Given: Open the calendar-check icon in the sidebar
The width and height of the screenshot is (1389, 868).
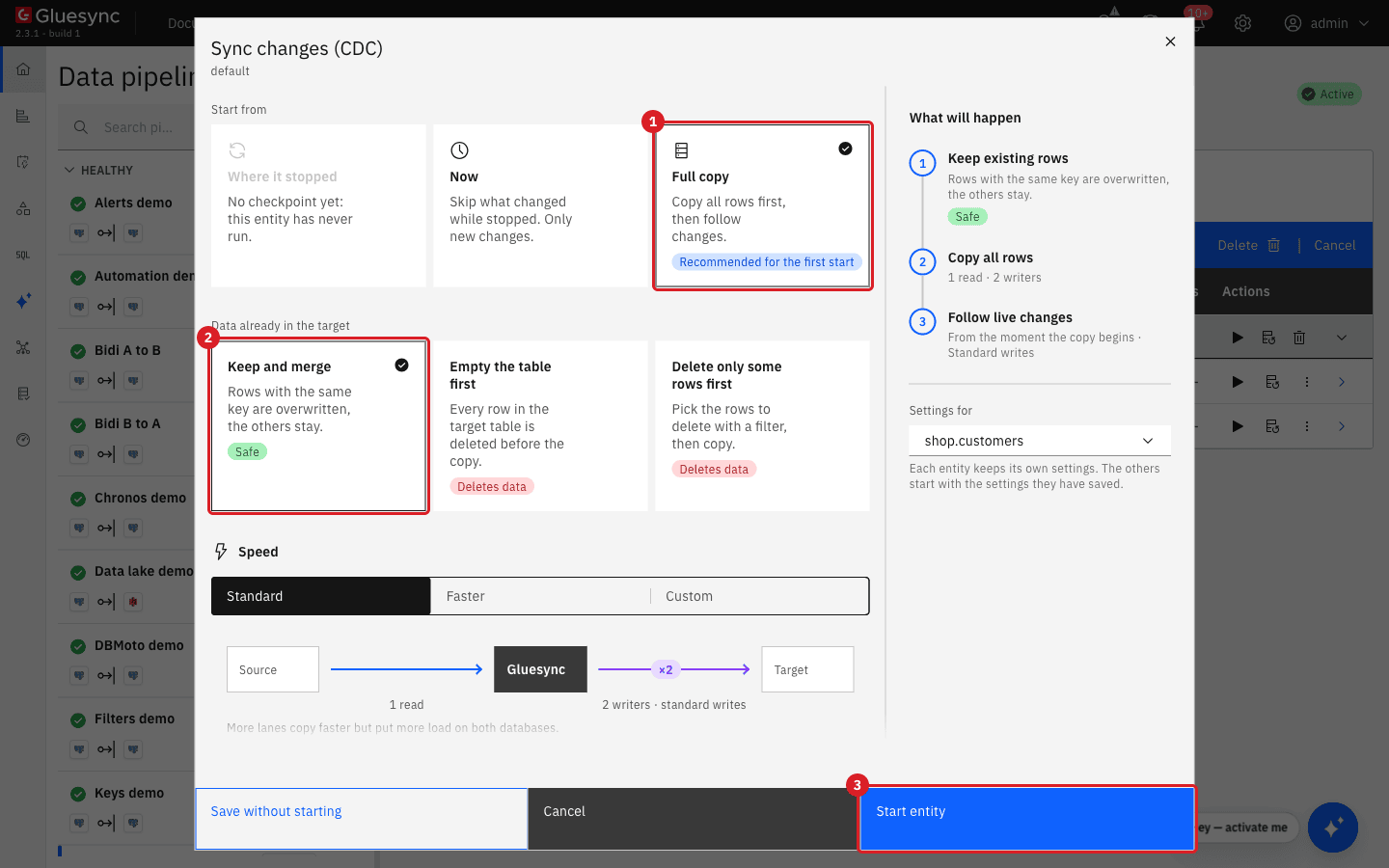Looking at the screenshot, I should pos(23,162).
